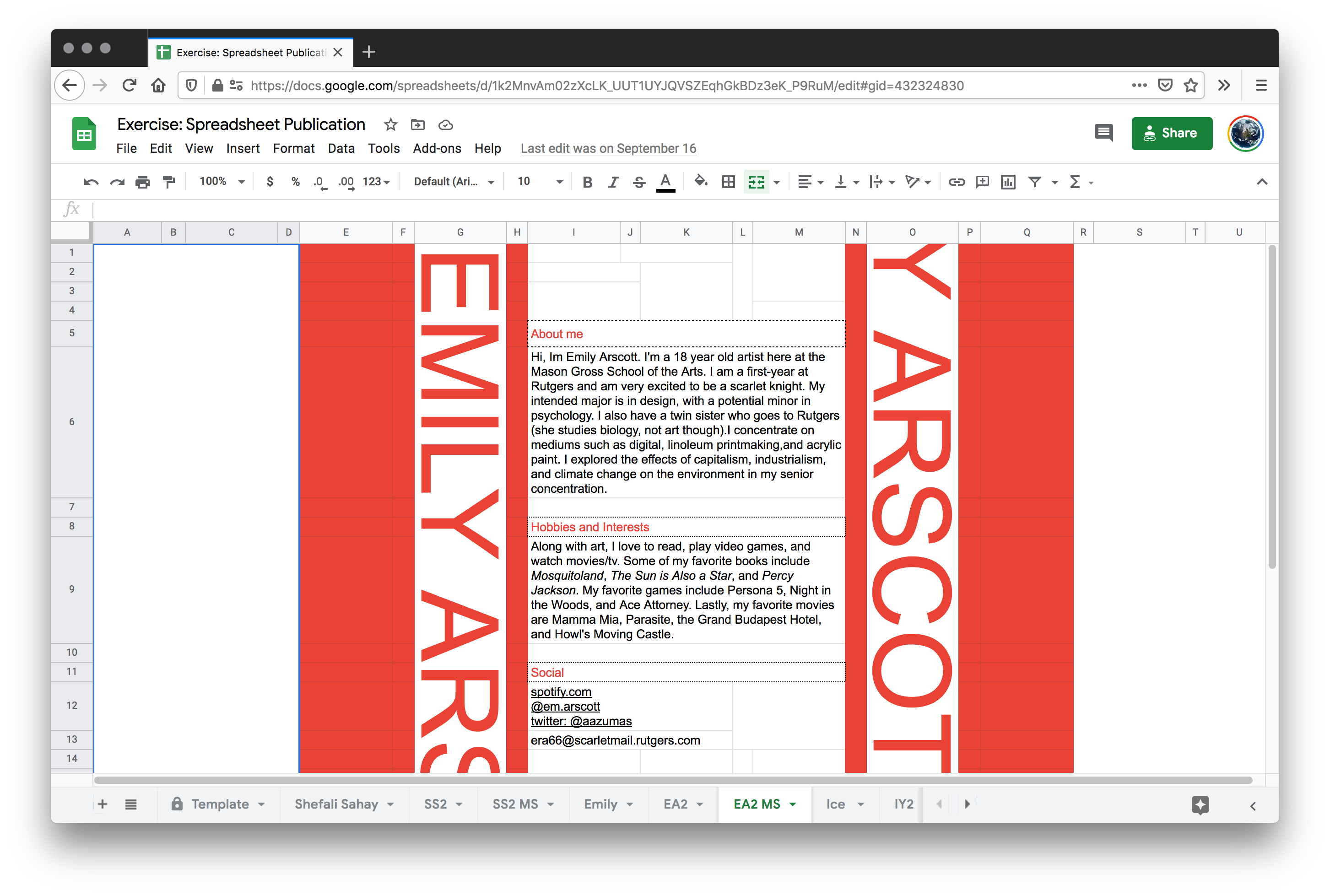Click the Sheets home logo

pos(85,134)
